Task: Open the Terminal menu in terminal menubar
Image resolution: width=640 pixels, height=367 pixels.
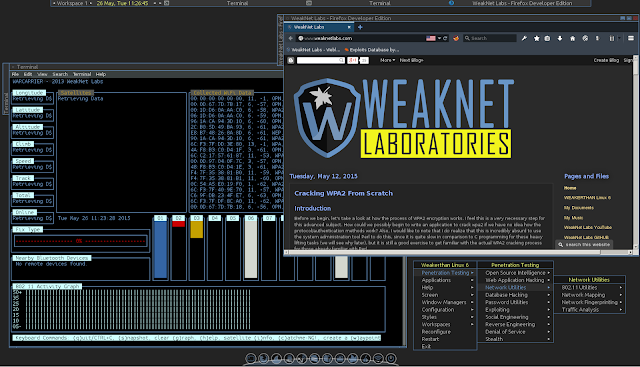Action: pos(82,74)
